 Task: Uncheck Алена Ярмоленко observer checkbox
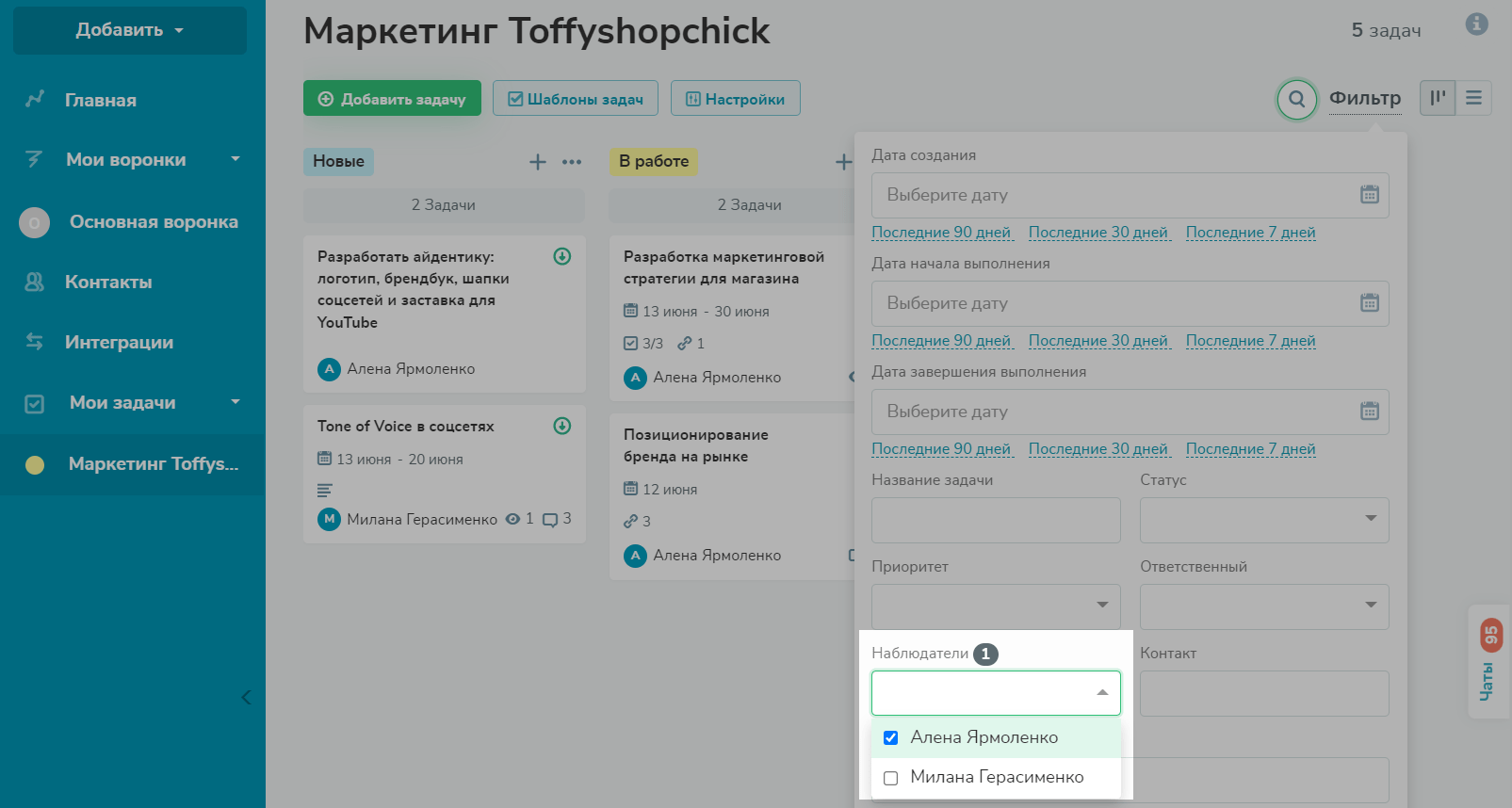[890, 737]
